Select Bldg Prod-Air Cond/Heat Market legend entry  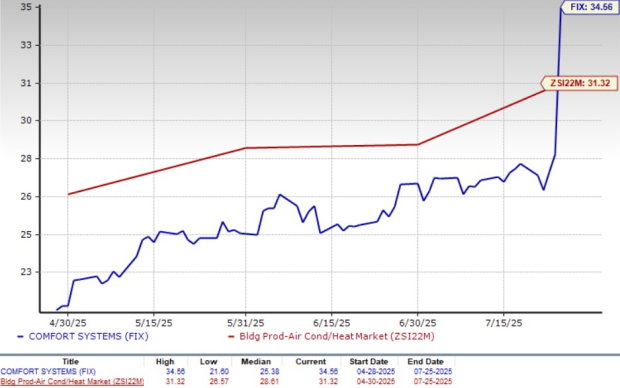tap(331, 336)
